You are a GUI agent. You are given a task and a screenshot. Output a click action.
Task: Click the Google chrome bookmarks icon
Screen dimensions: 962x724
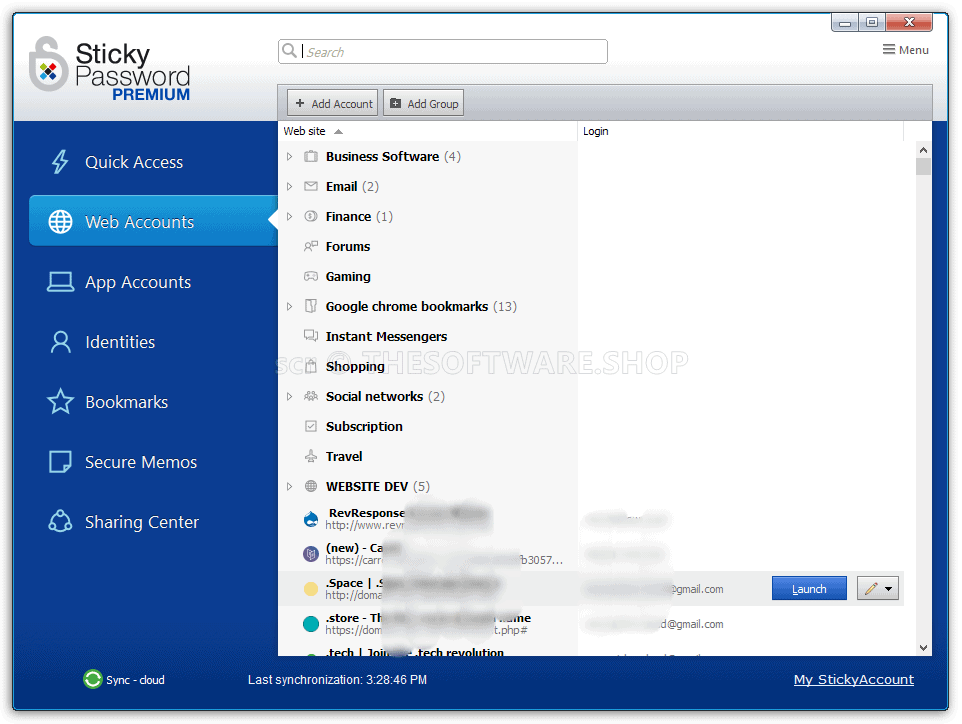click(x=311, y=306)
